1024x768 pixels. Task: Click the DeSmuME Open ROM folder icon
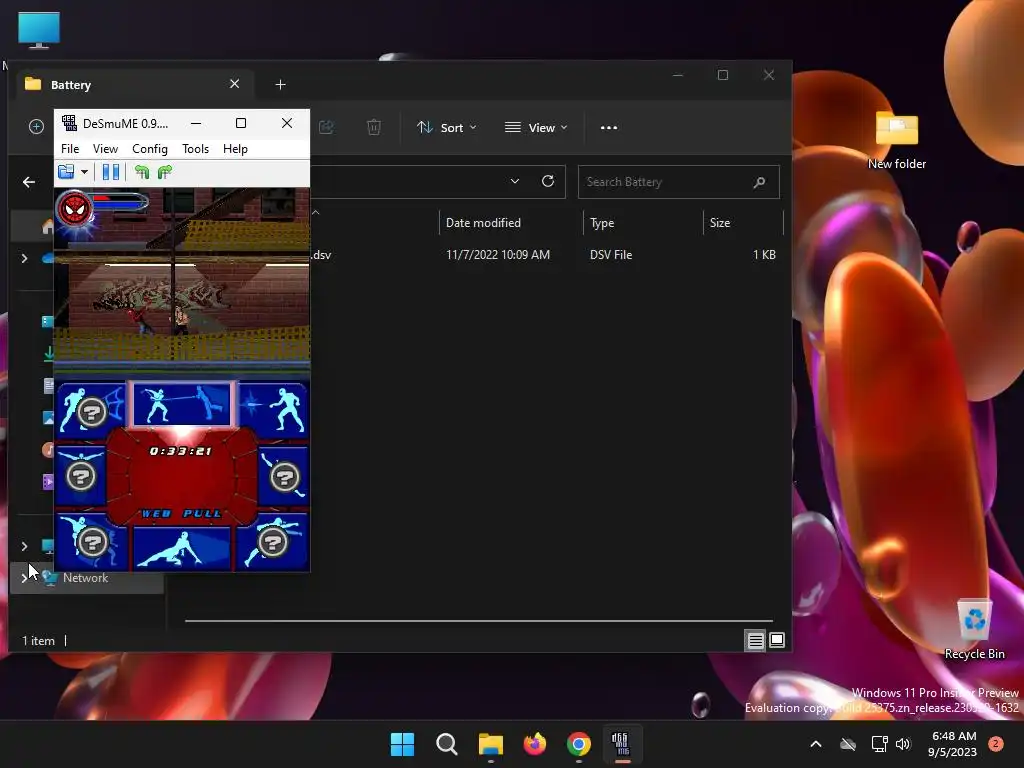[x=66, y=172]
